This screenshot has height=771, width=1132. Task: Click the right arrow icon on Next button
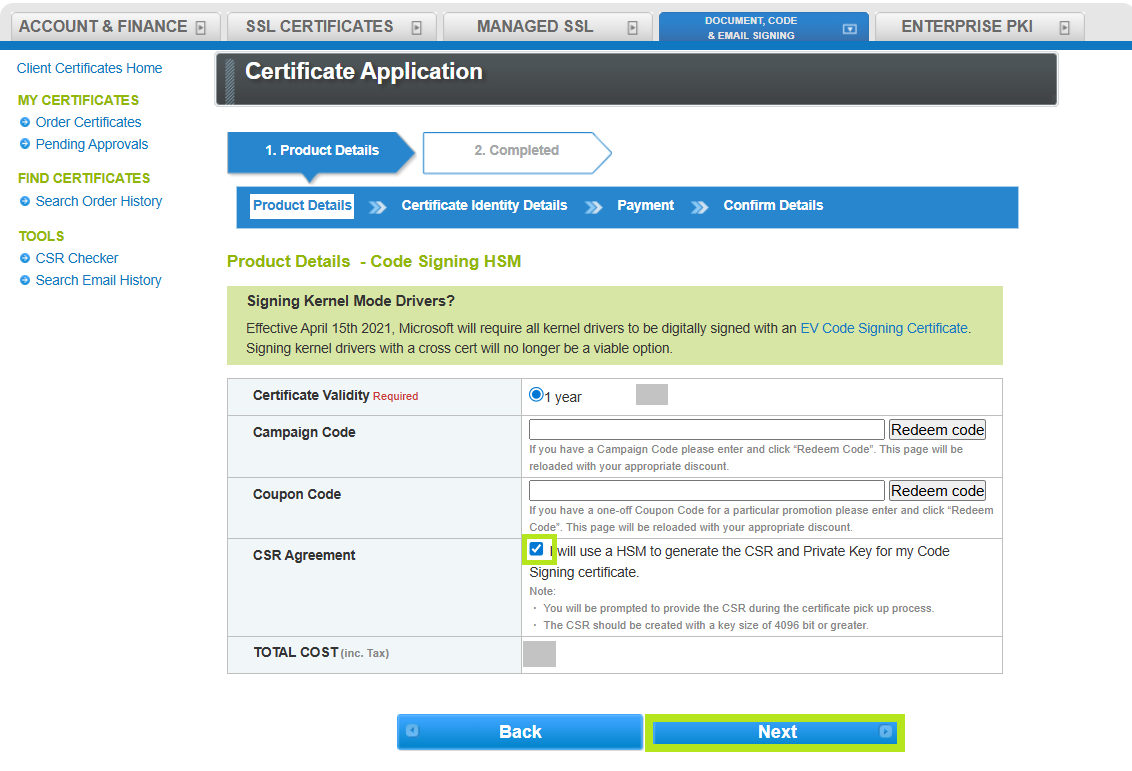885,732
